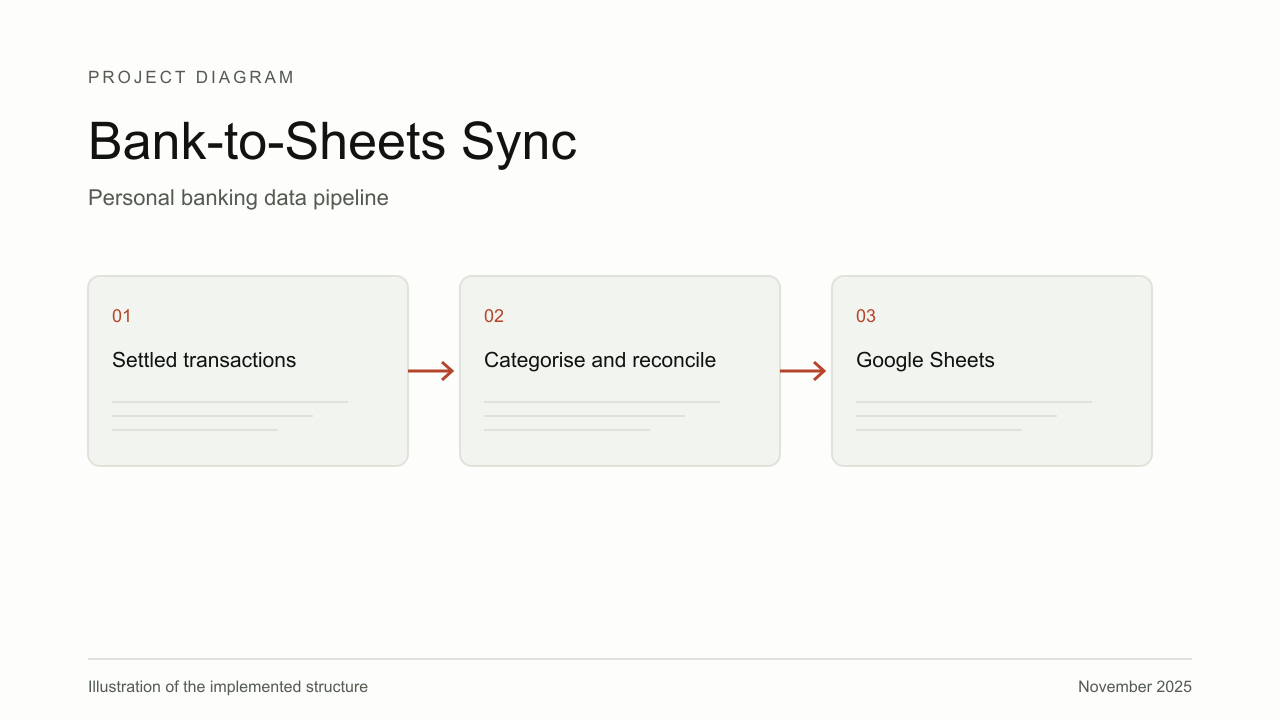Screen dimensions: 1280x720
Task: Select the "Categorise and reconcile" card label
Action: [x=600, y=360]
